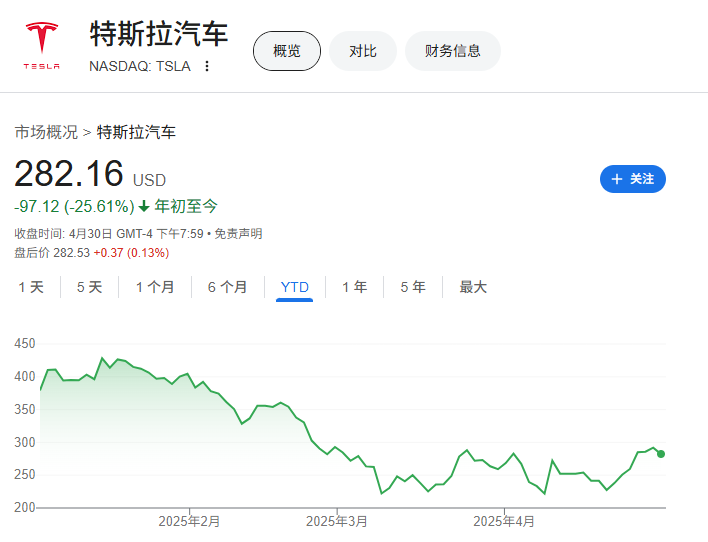Click the 282.16 current price
Image resolution: width=708 pixels, height=542 pixels.
pos(69,173)
